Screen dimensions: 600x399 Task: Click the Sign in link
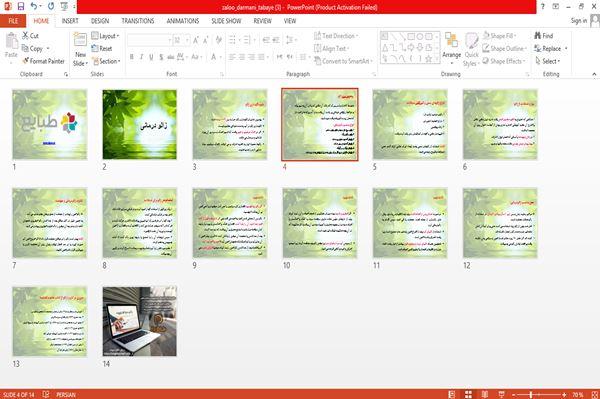(579, 21)
